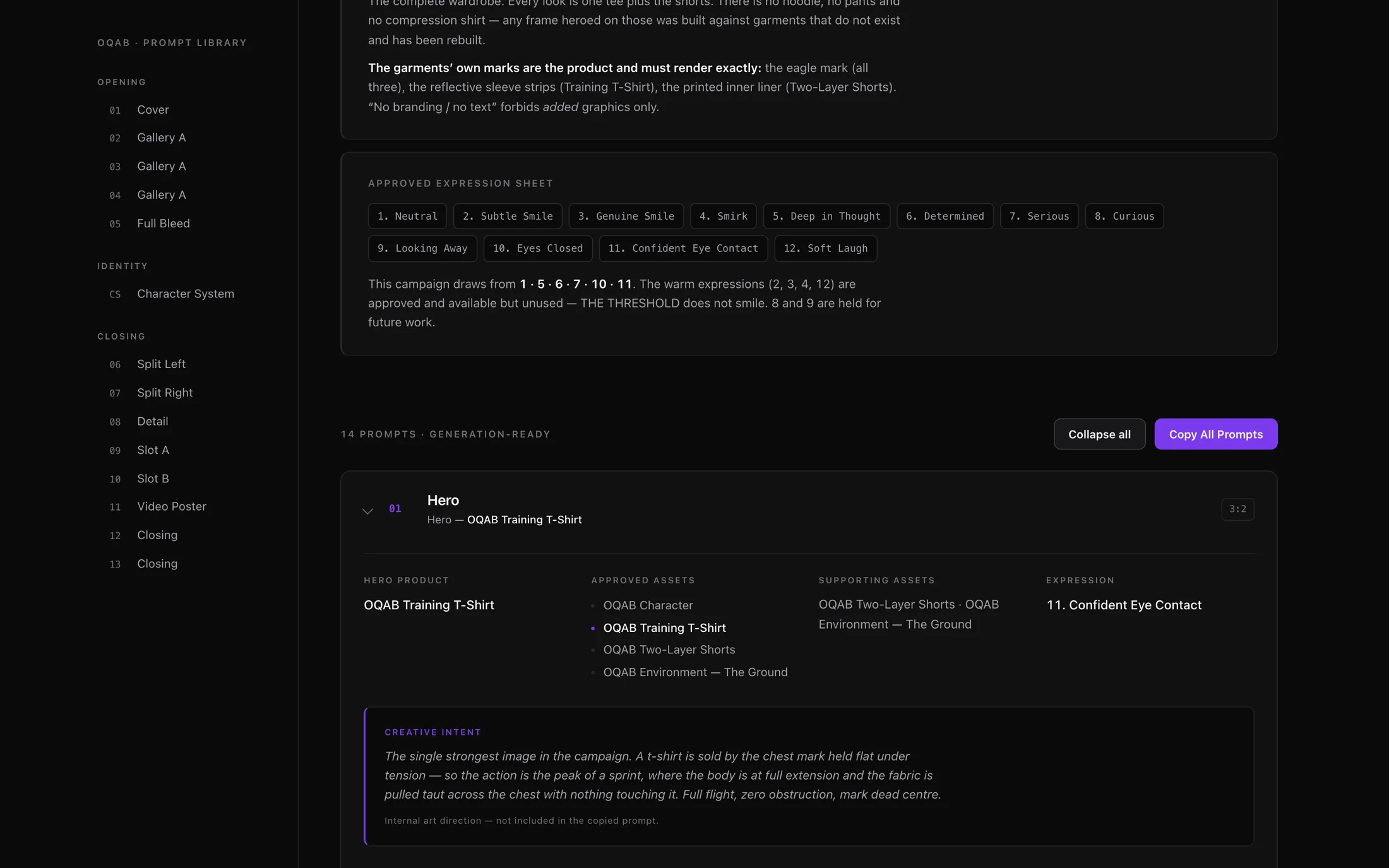Go to Closing item 12
The height and width of the screenshot is (868, 1389).
pyautogui.click(x=157, y=535)
